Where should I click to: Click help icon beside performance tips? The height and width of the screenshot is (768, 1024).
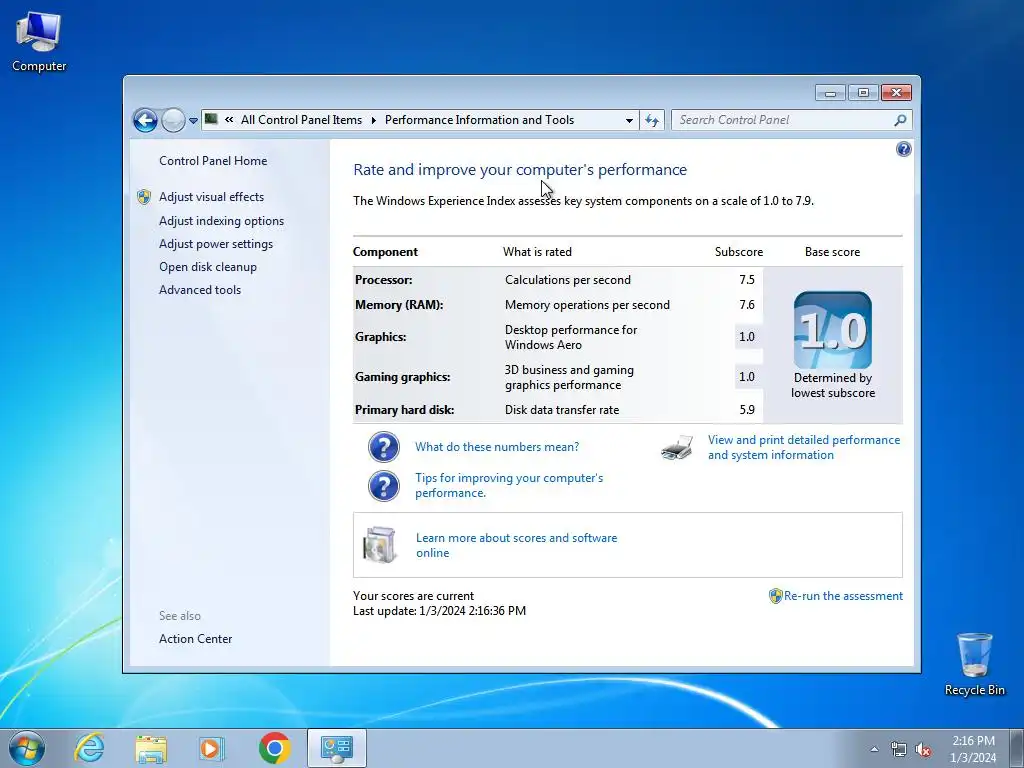coord(384,486)
